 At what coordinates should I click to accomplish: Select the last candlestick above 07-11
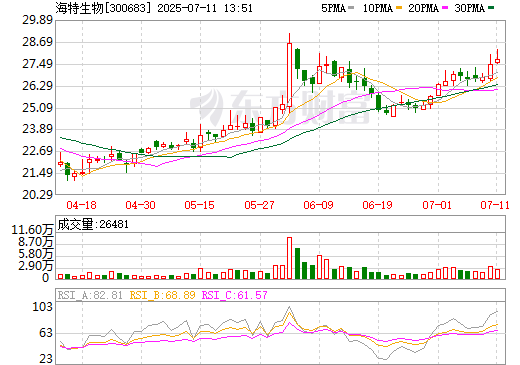(497, 57)
